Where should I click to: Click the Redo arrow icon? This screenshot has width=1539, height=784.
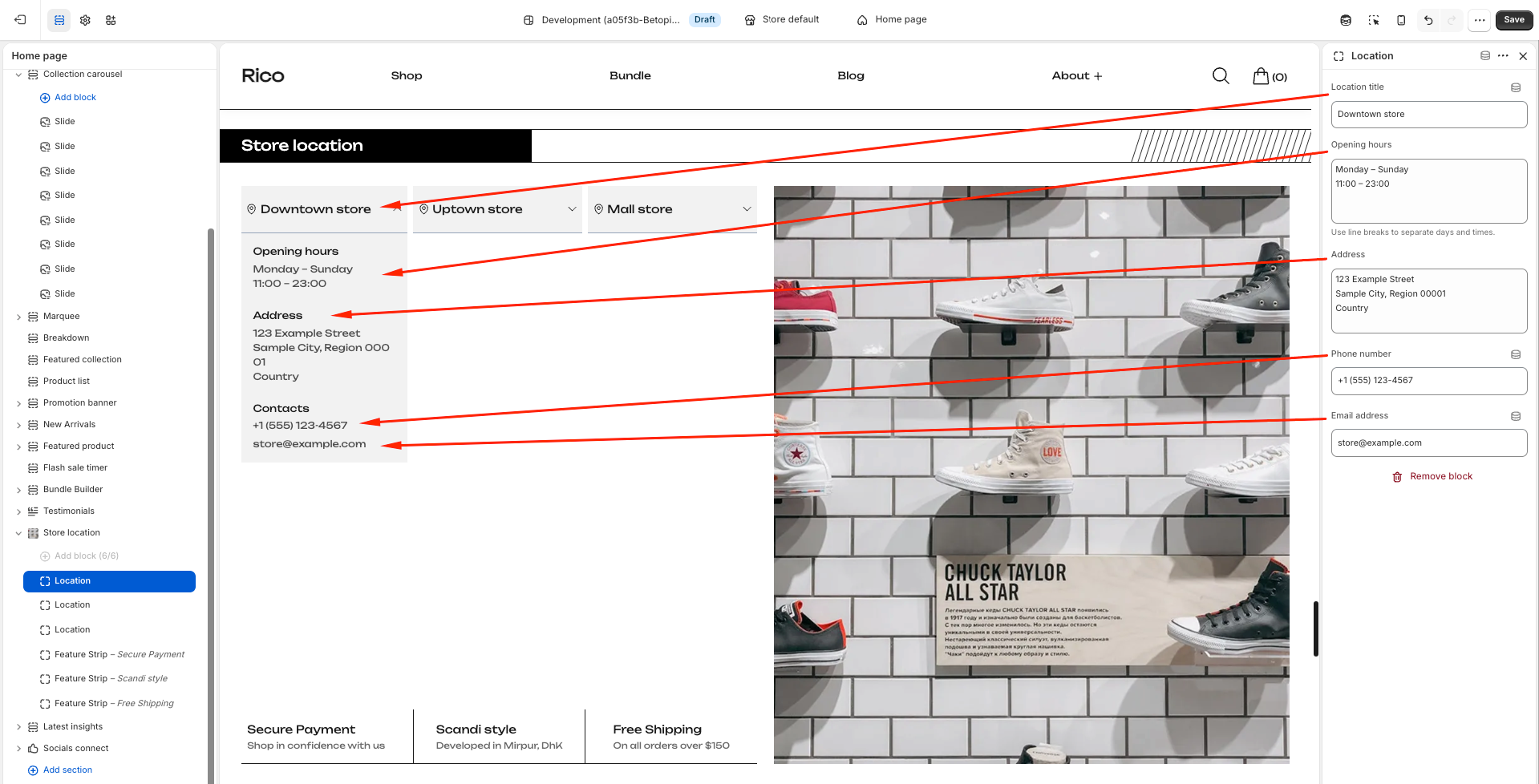click(x=1452, y=20)
